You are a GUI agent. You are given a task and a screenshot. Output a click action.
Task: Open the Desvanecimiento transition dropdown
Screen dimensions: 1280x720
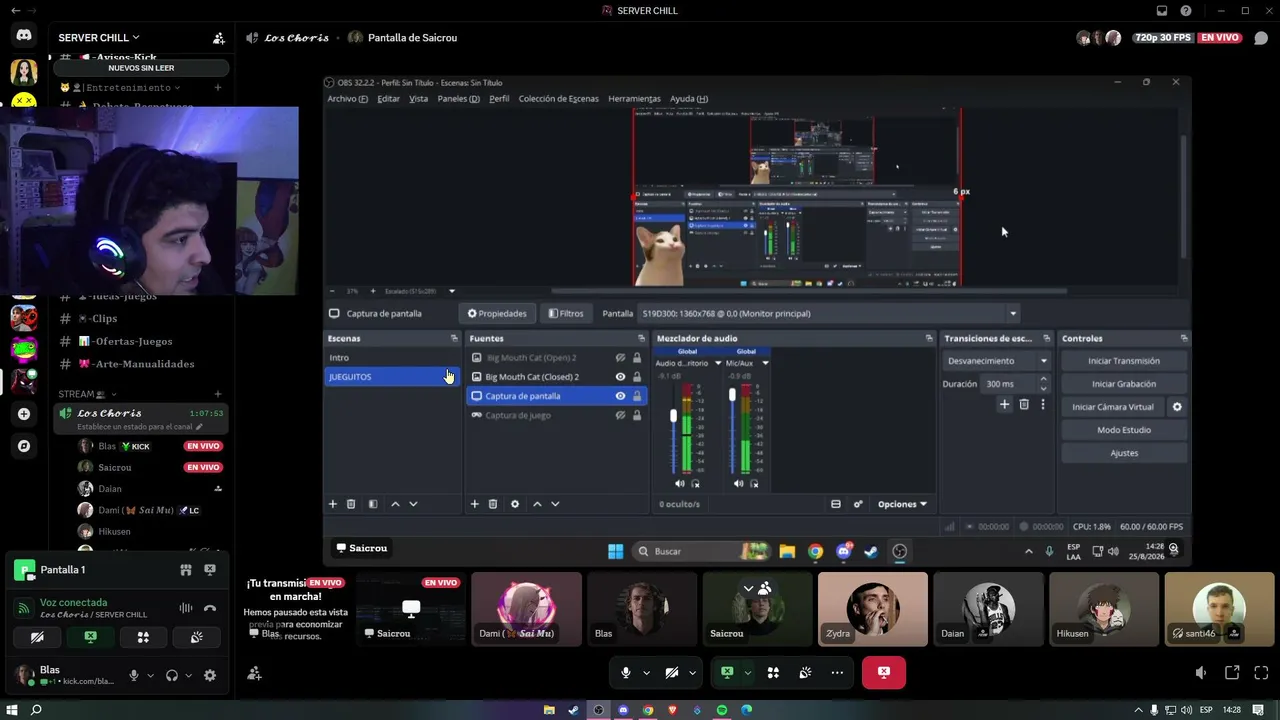[996, 361]
